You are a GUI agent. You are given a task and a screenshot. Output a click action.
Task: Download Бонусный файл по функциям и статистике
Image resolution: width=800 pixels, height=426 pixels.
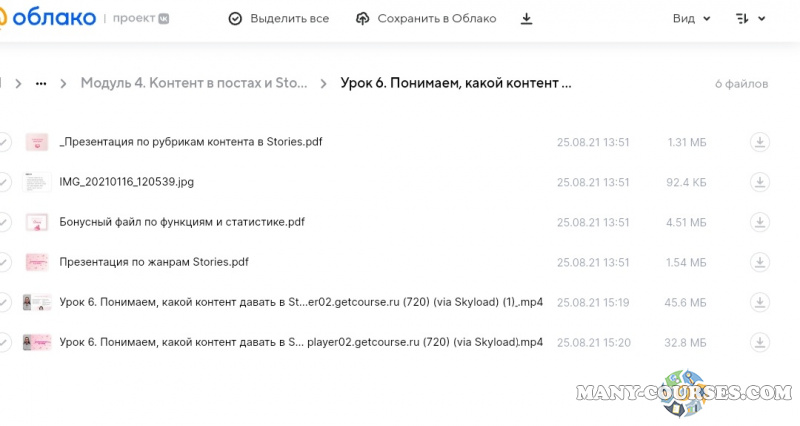(x=759, y=222)
